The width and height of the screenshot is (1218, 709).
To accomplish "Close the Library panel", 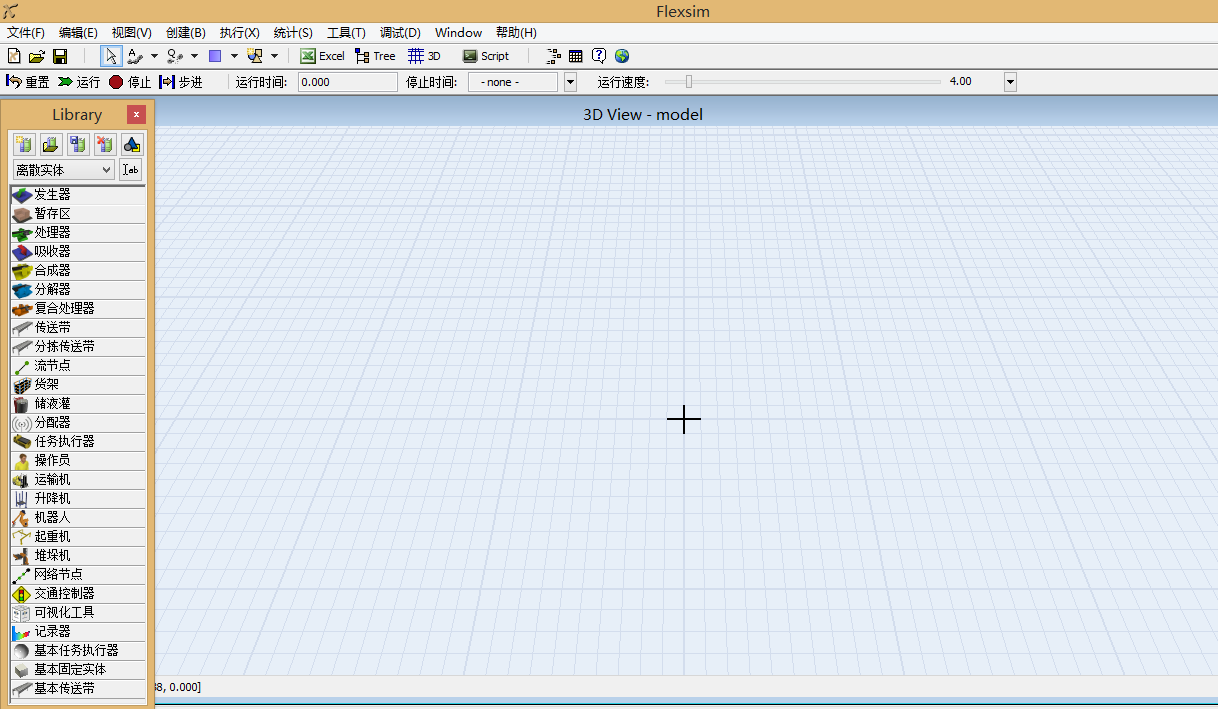I will point(137,115).
